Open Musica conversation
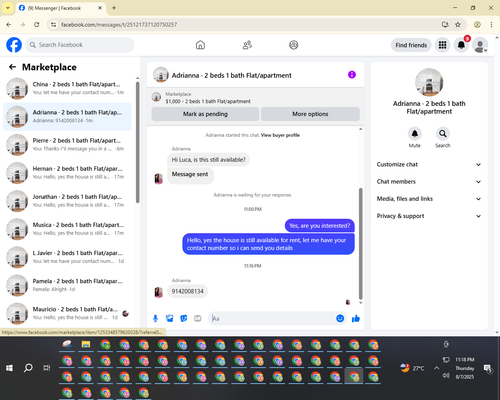The width and height of the screenshot is (500, 400). (x=67, y=229)
